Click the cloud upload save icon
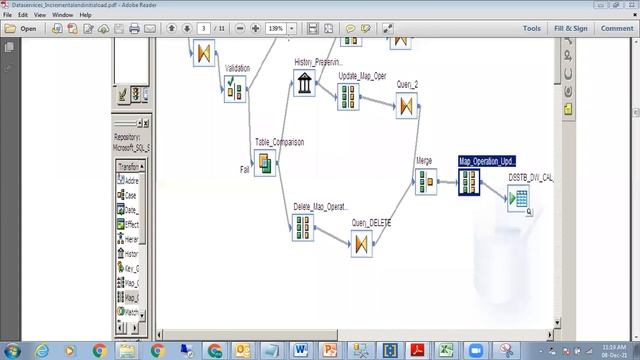The height and width of the screenshot is (360, 640). 104,29
